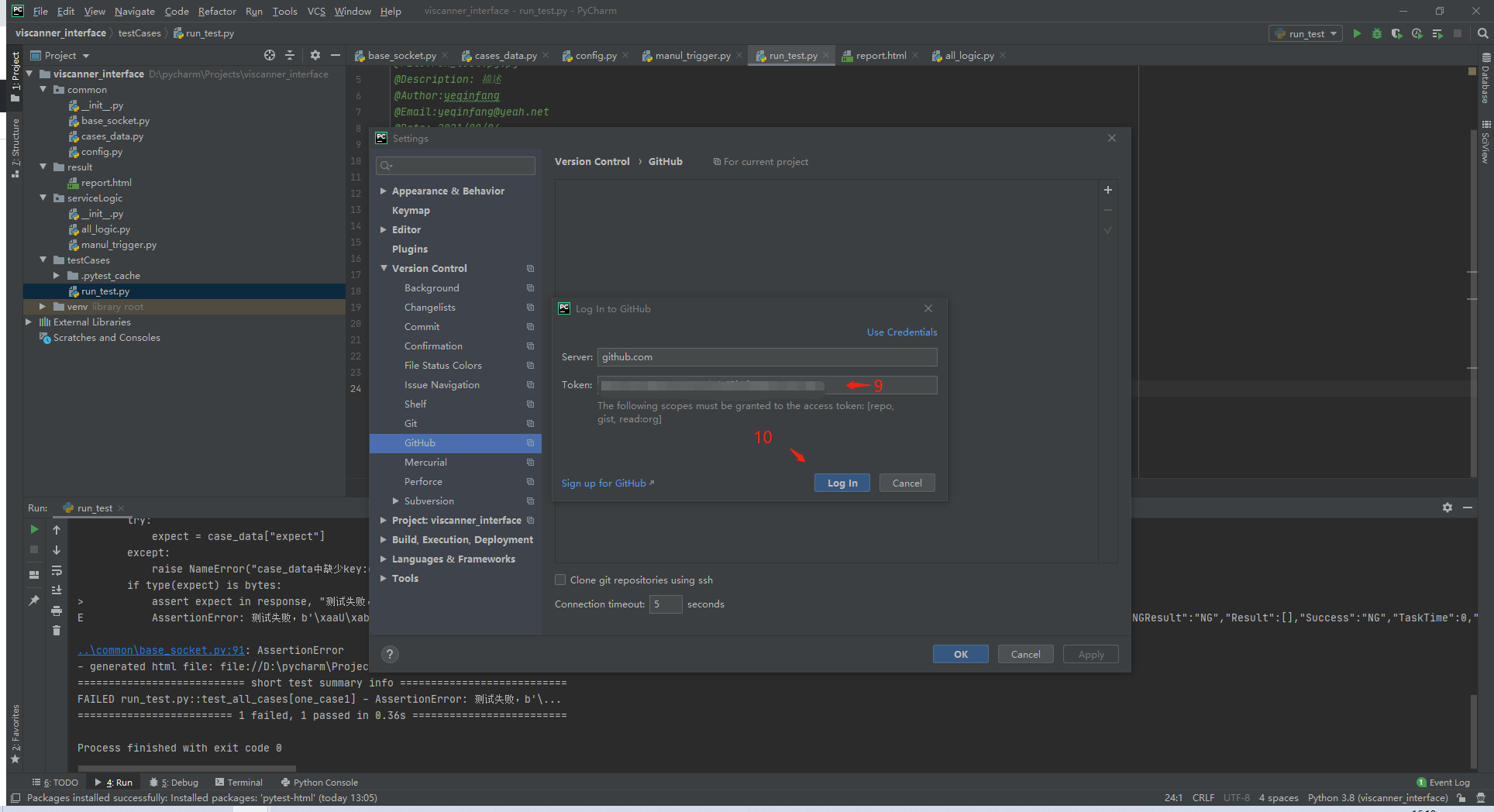Viewport: 1494px width, 812px height.
Task: Expand the External Libraries tree node
Action: pyautogui.click(x=29, y=322)
